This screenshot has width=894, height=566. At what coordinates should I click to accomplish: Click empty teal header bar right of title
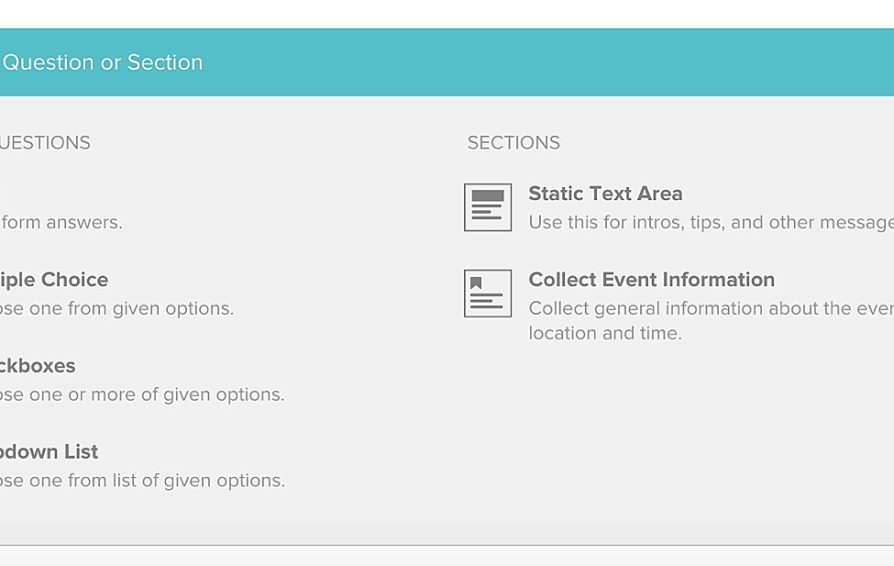coord(600,62)
